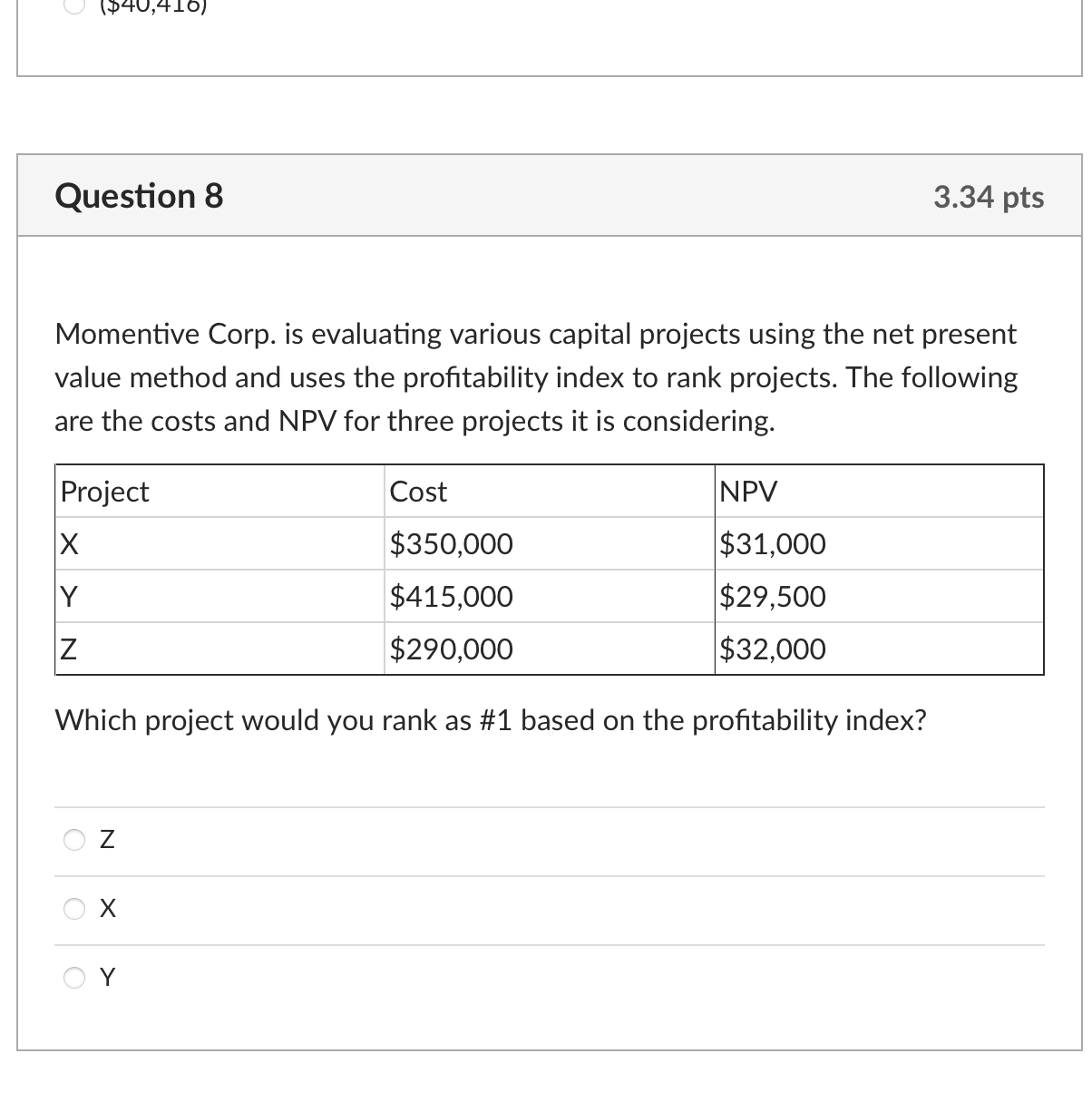Click the 3.34 pts label
The width and height of the screenshot is (1092, 1112).
pyautogui.click(x=988, y=196)
